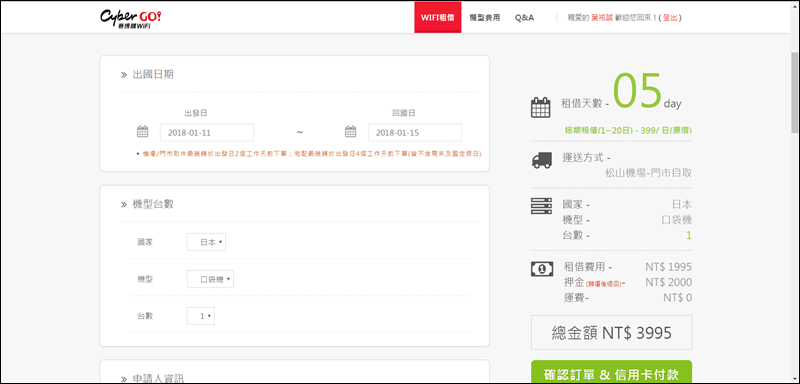800x384 pixels.
Task: Click the large 05 day count
Action: pos(637,92)
